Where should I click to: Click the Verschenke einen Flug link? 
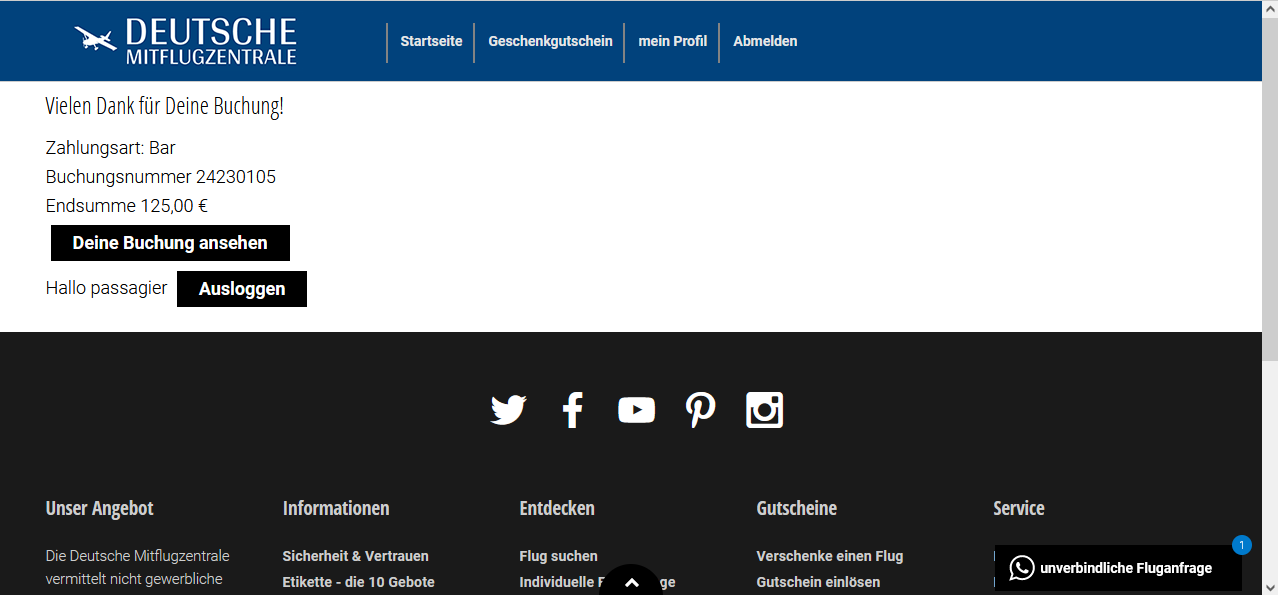(x=829, y=556)
